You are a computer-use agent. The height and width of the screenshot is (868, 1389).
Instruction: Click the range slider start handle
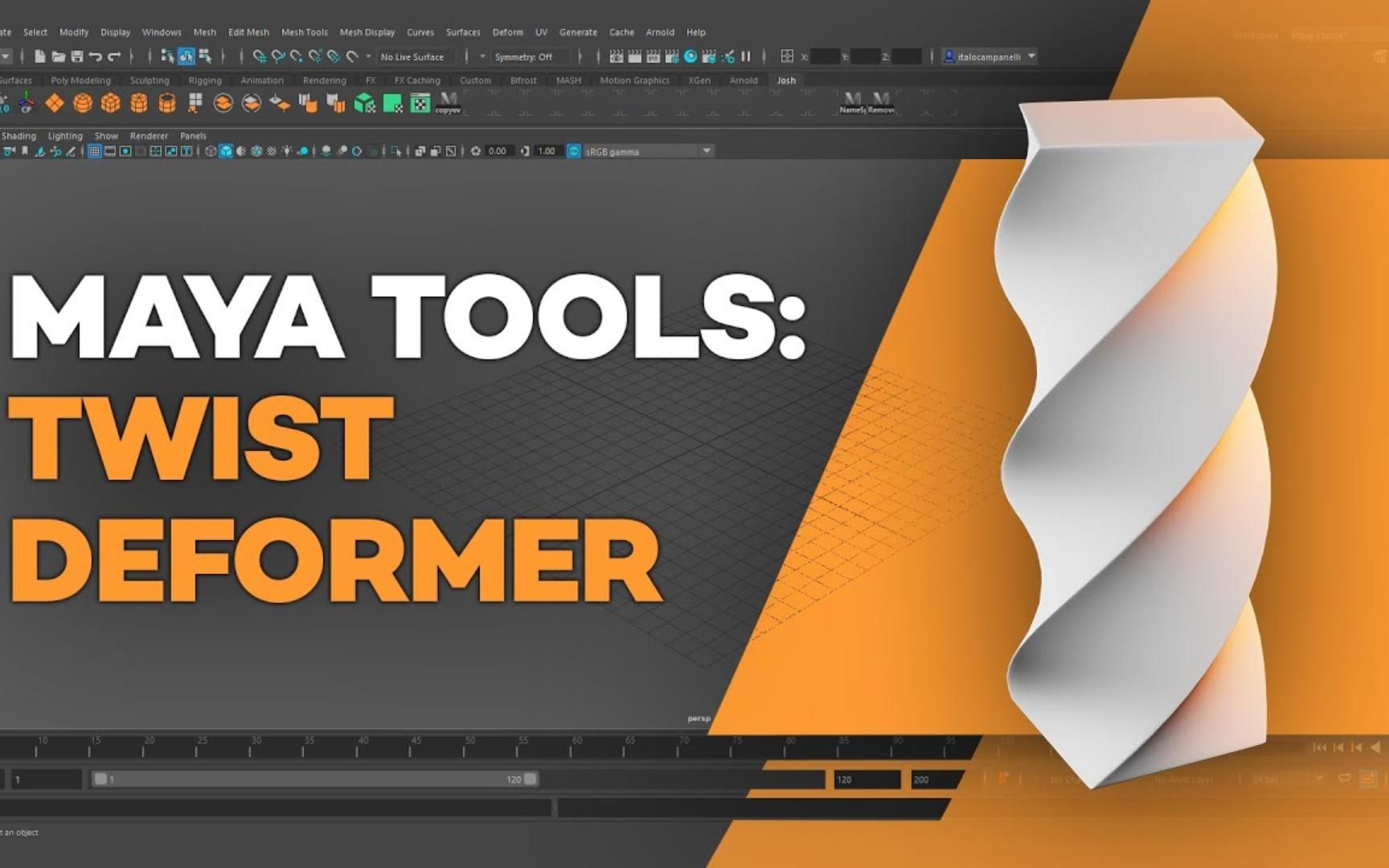click(x=100, y=779)
